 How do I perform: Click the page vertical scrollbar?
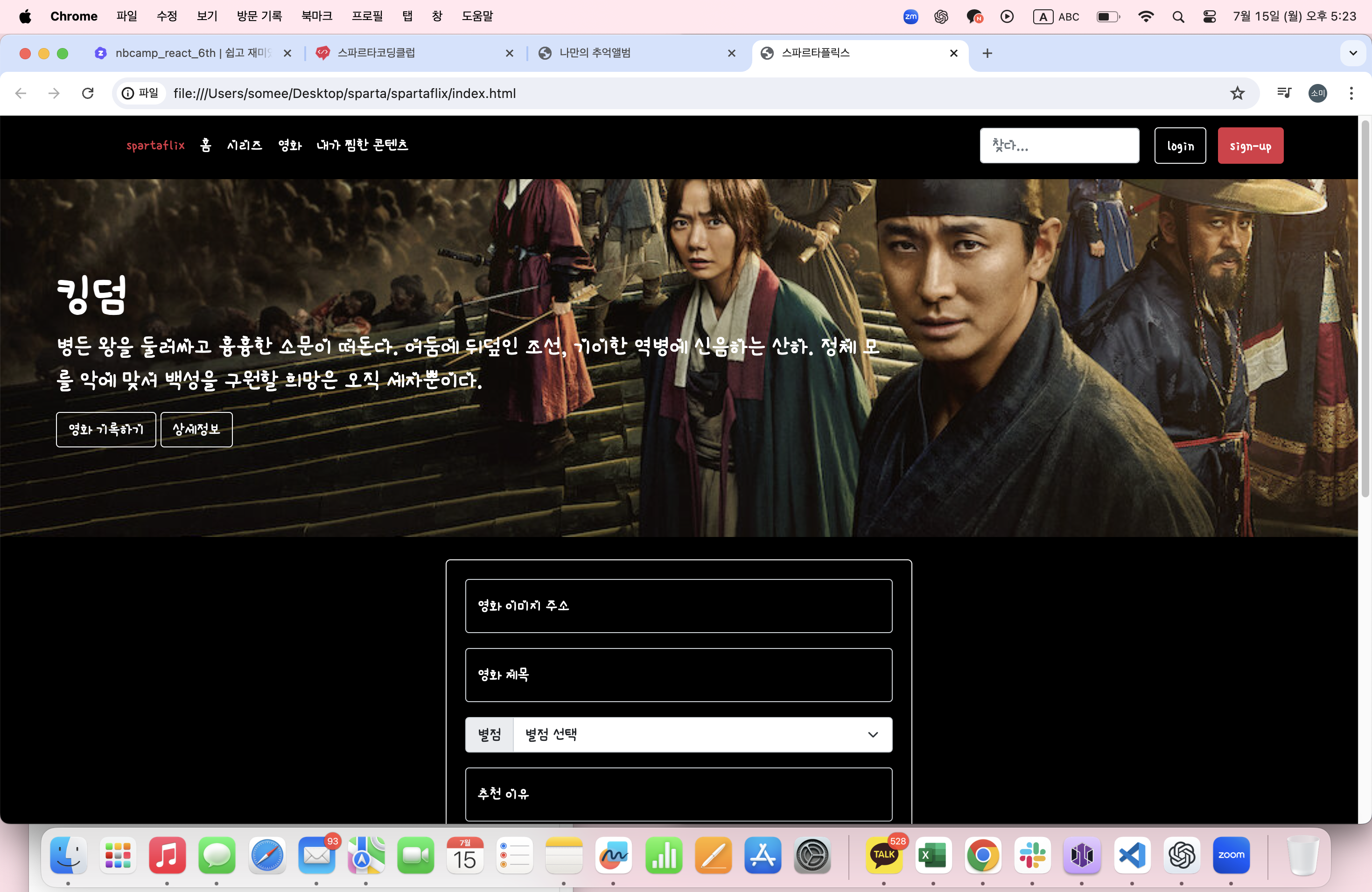[x=1365, y=309]
